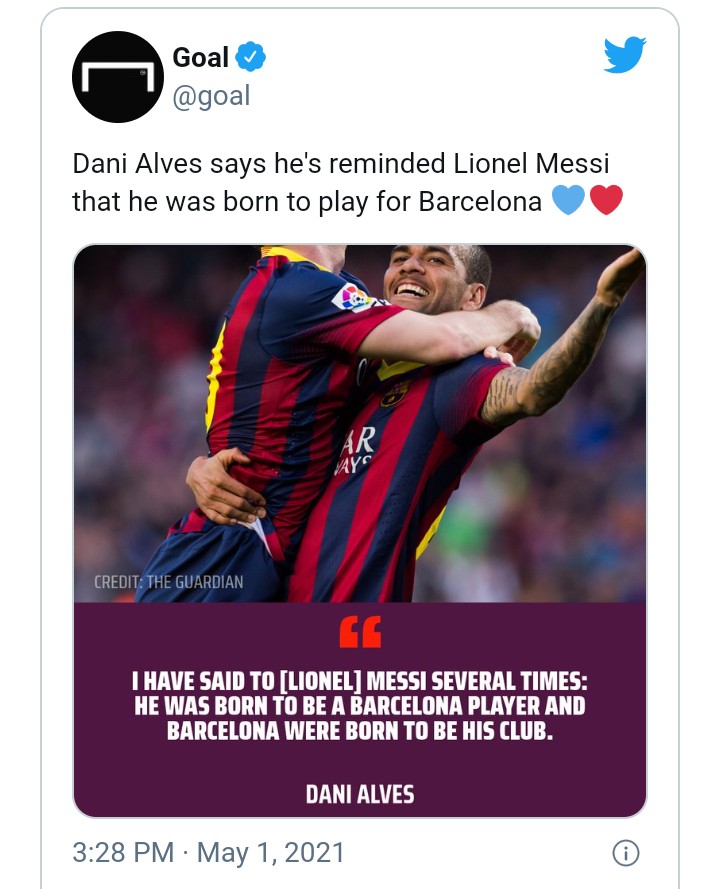720x889 pixels.
Task: Click the blue verified badge
Action: click(x=250, y=58)
